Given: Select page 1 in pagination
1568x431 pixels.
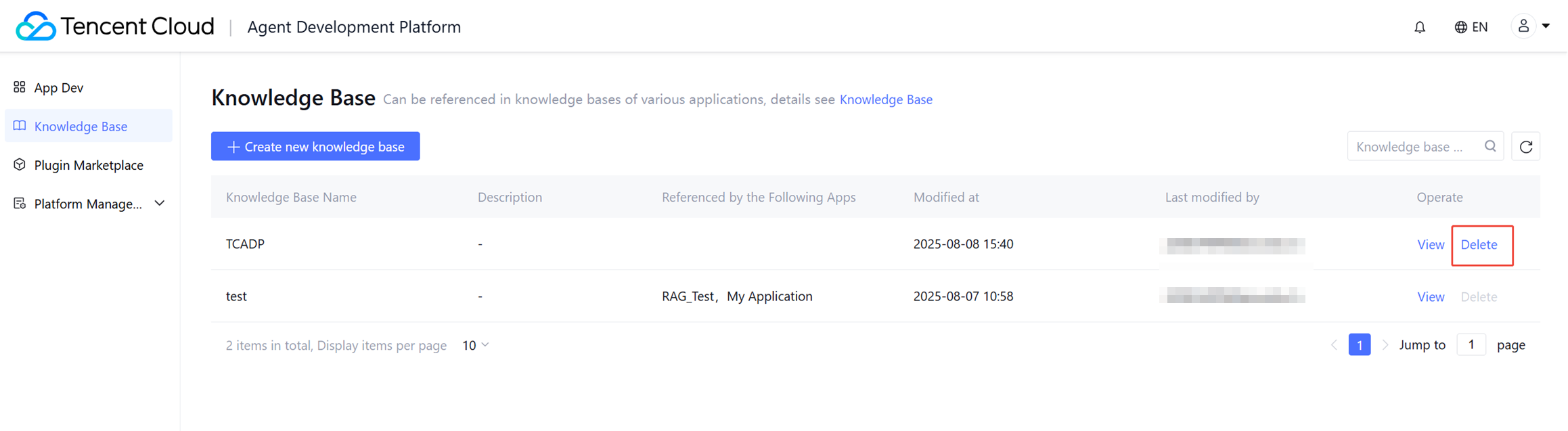Looking at the screenshot, I should 1359,345.
